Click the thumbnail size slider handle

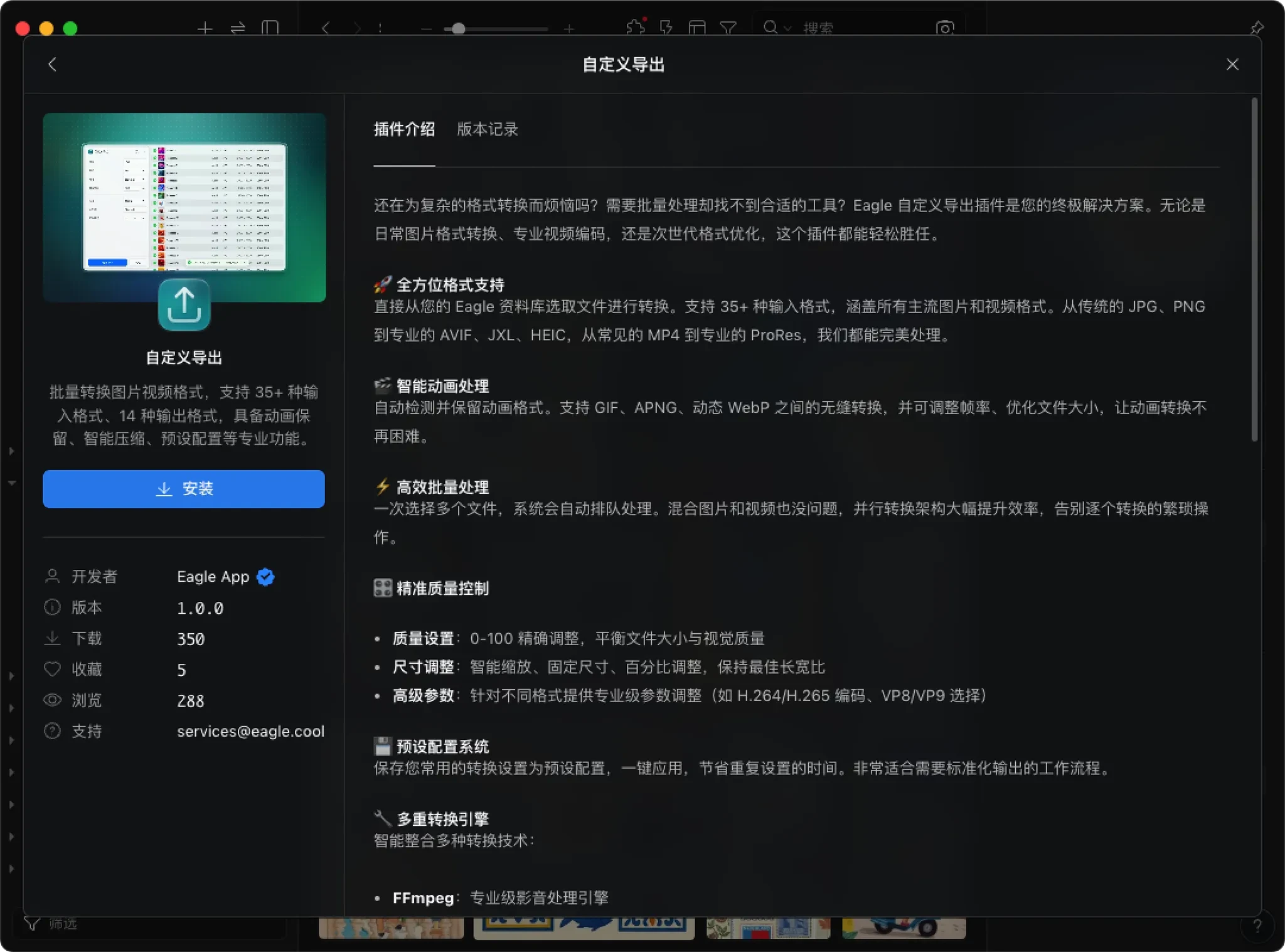point(459,29)
